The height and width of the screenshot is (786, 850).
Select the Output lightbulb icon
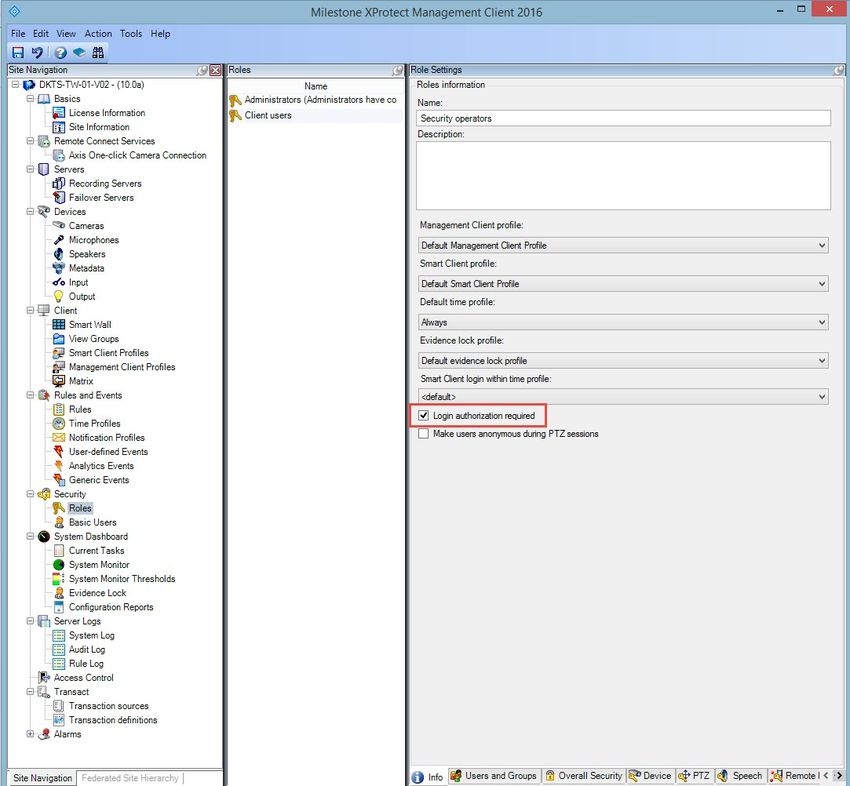coord(59,297)
